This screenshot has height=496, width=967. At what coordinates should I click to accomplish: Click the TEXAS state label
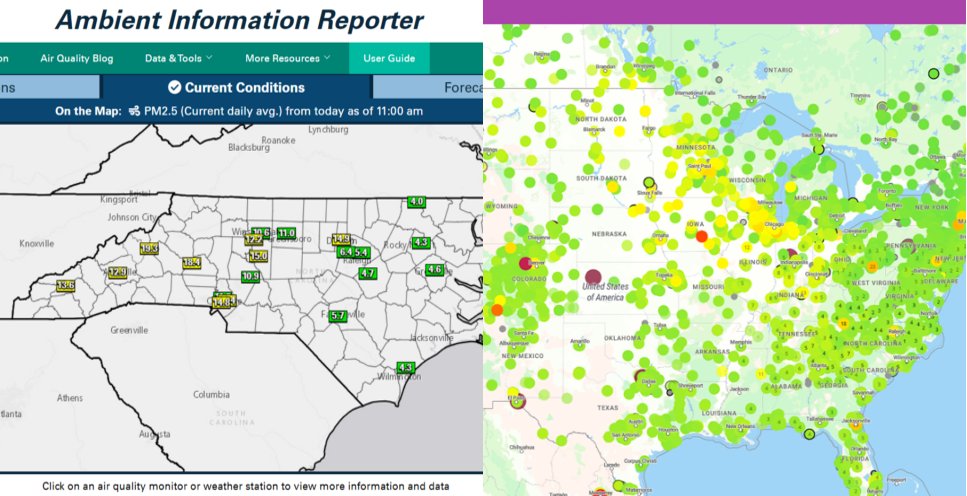pyautogui.click(x=607, y=408)
